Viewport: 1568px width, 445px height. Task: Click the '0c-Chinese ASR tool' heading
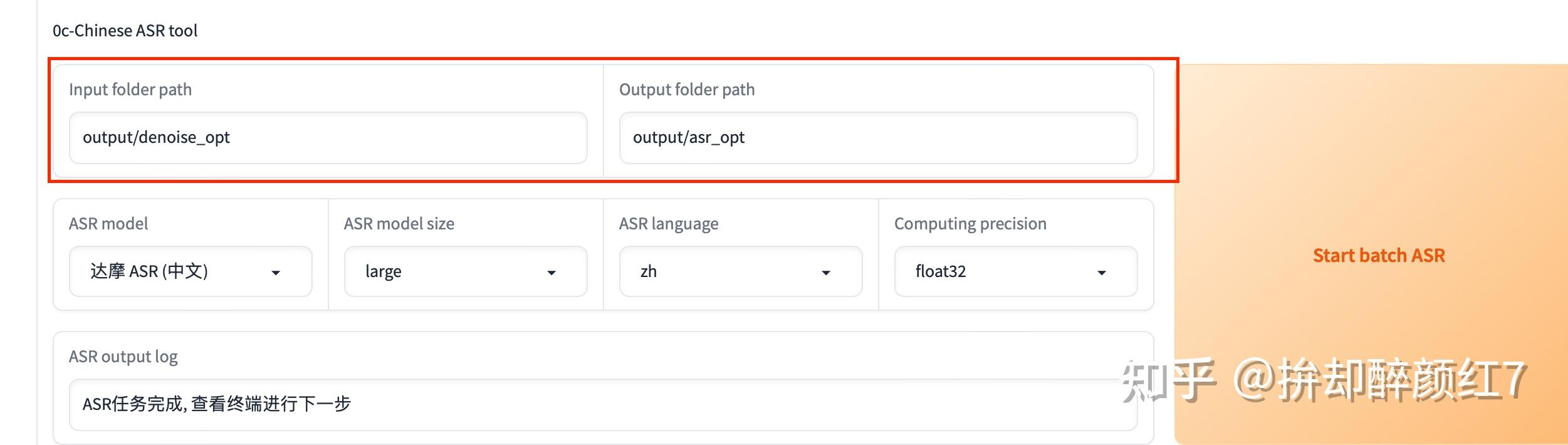[x=125, y=31]
